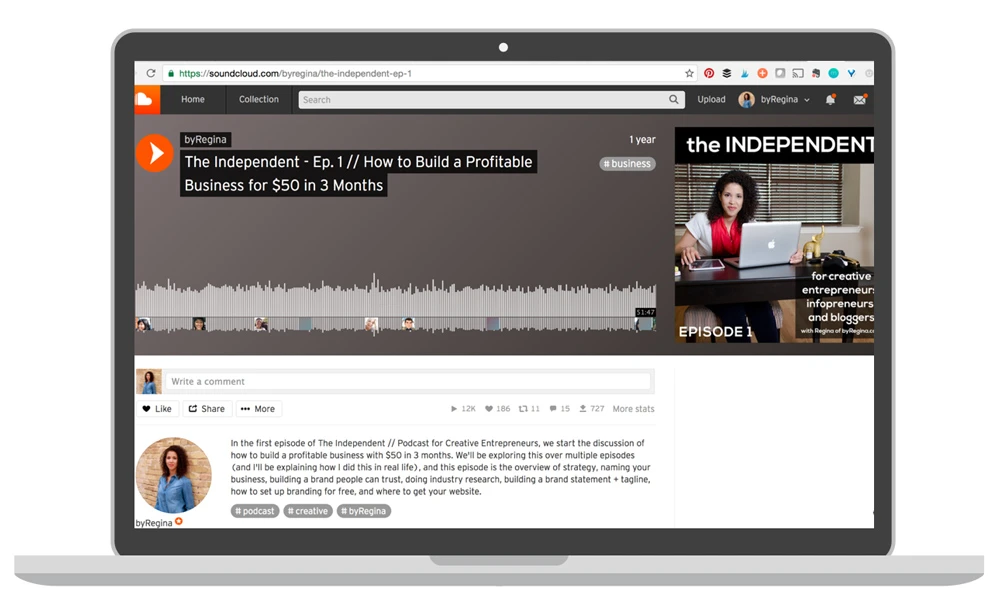Click the byRegina label above the track title

tap(205, 140)
